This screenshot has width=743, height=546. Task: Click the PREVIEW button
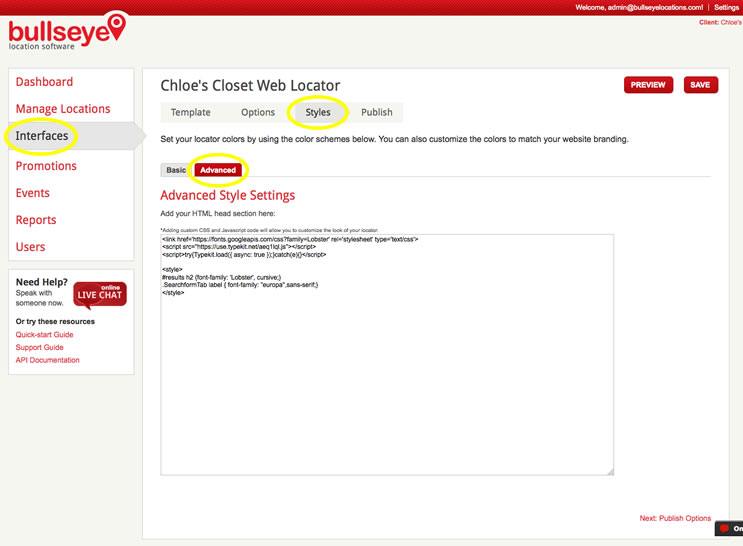pos(648,85)
